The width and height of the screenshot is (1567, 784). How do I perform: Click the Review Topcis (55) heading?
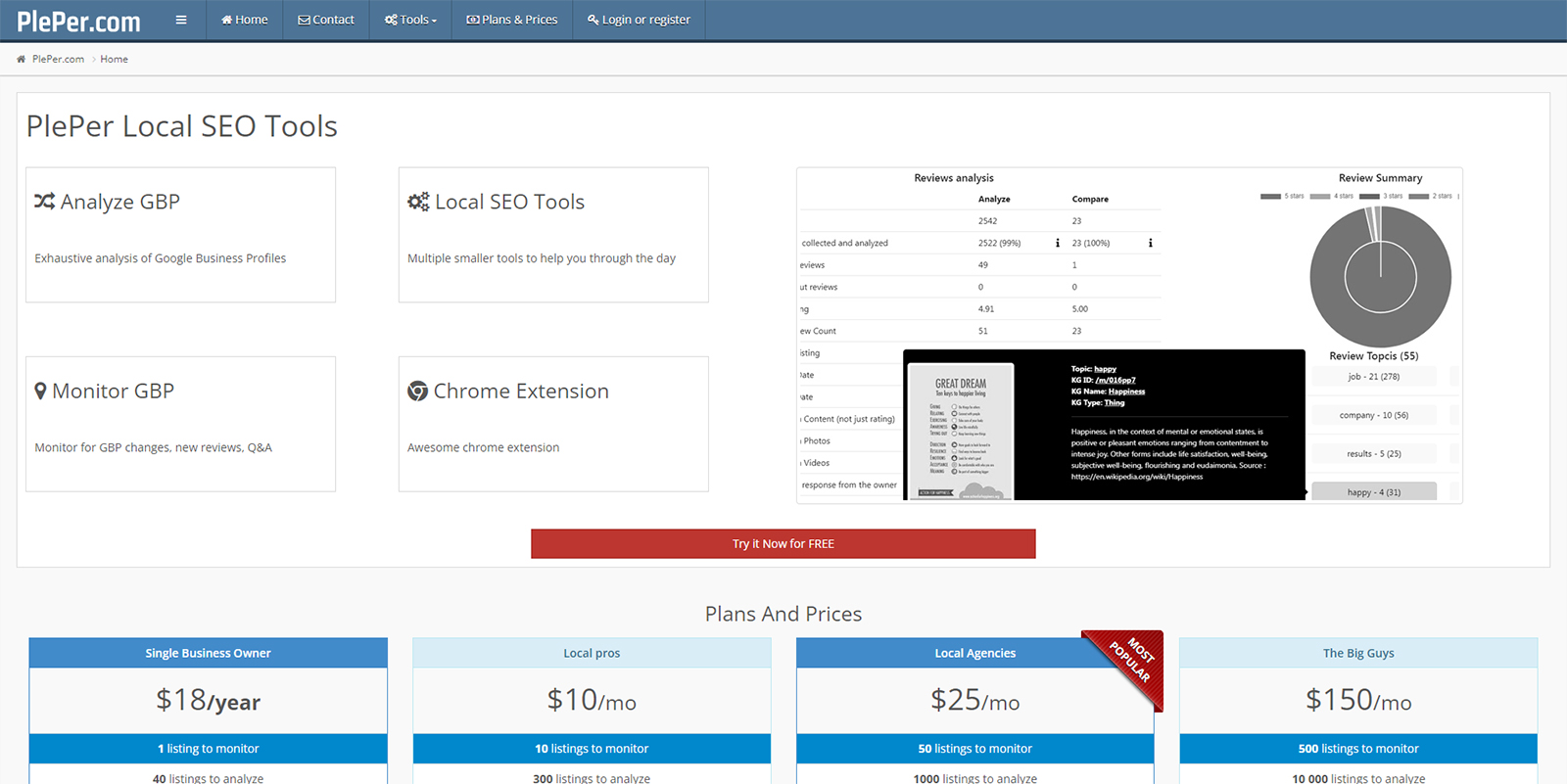pos(1374,356)
